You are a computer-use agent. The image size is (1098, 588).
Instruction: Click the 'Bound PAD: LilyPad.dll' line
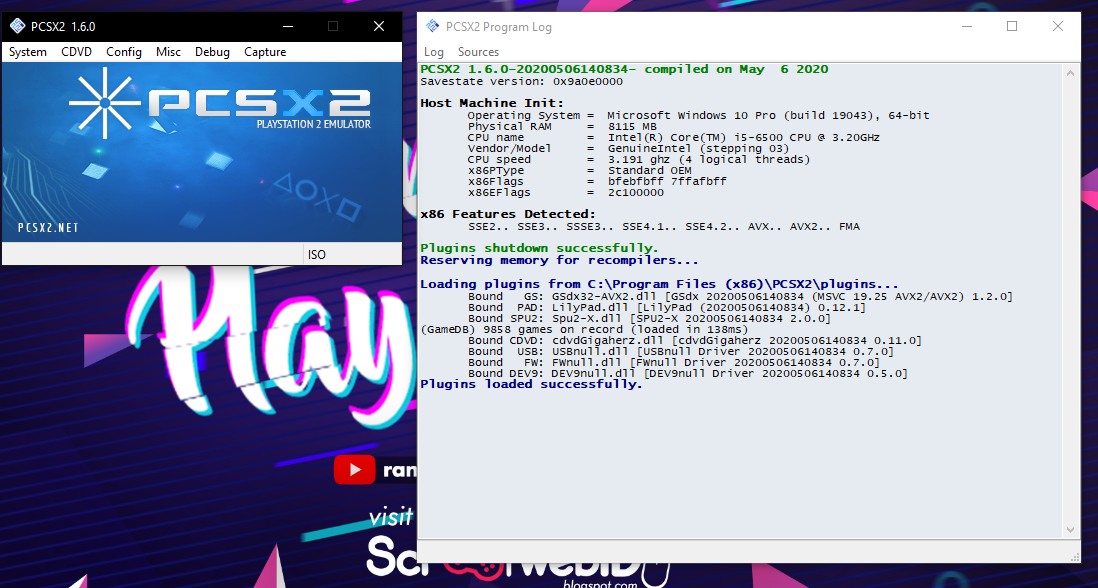667,308
